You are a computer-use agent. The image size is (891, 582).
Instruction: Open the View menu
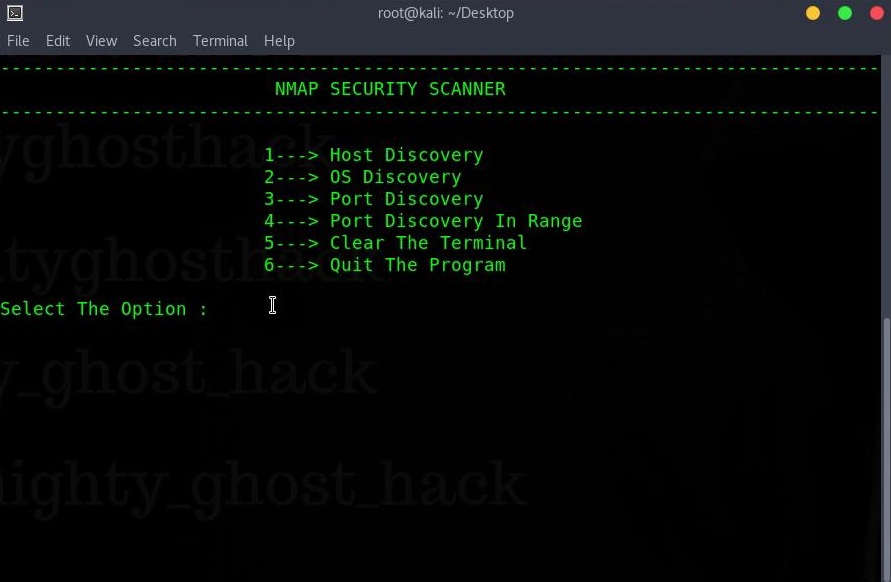tap(102, 41)
